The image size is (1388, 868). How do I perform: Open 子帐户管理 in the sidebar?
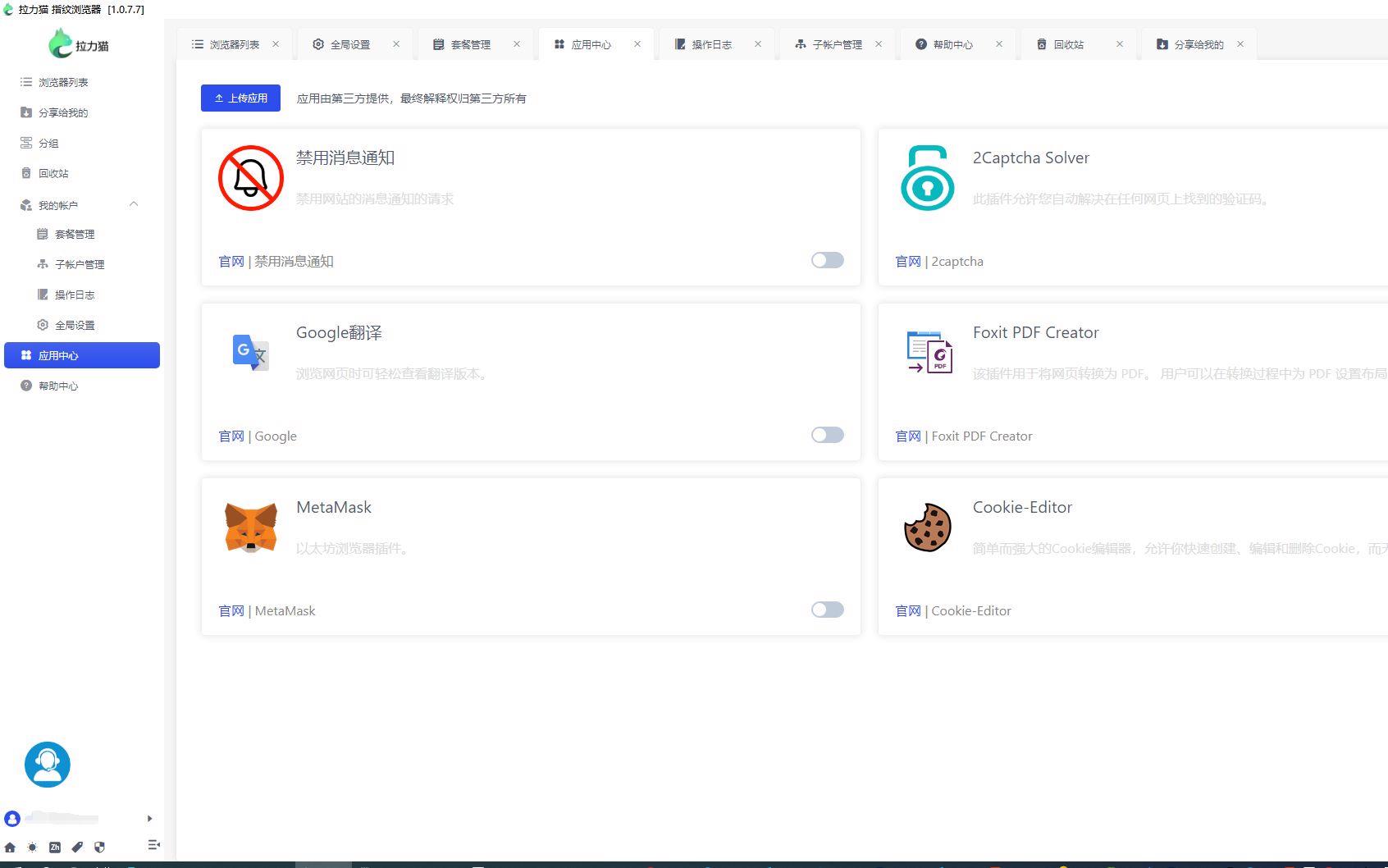click(82, 264)
